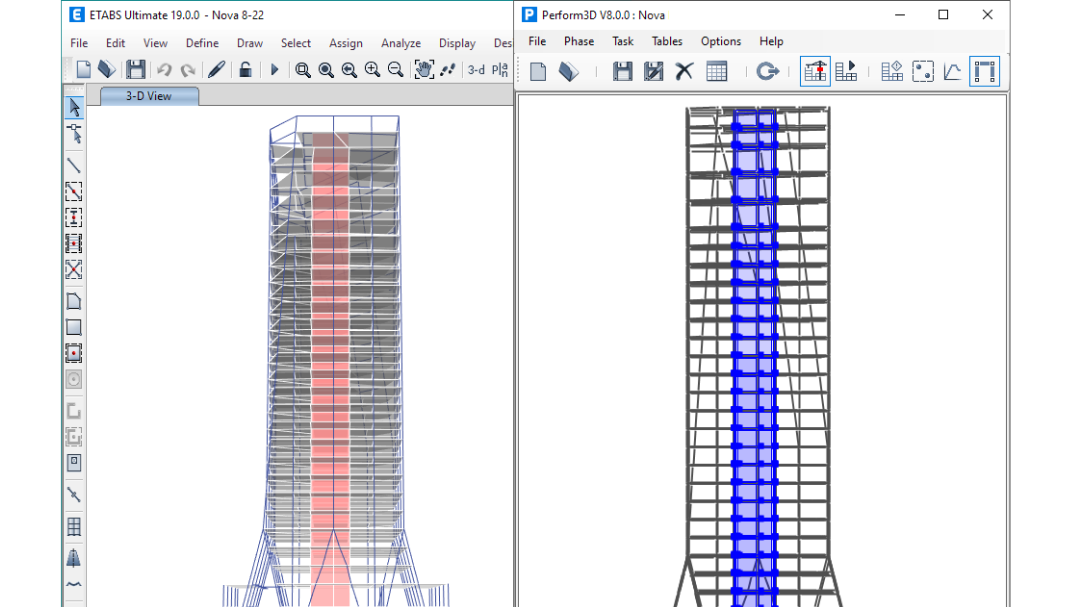
Task: Click the Save icon in ETABS toolbar
Action: (x=135, y=69)
